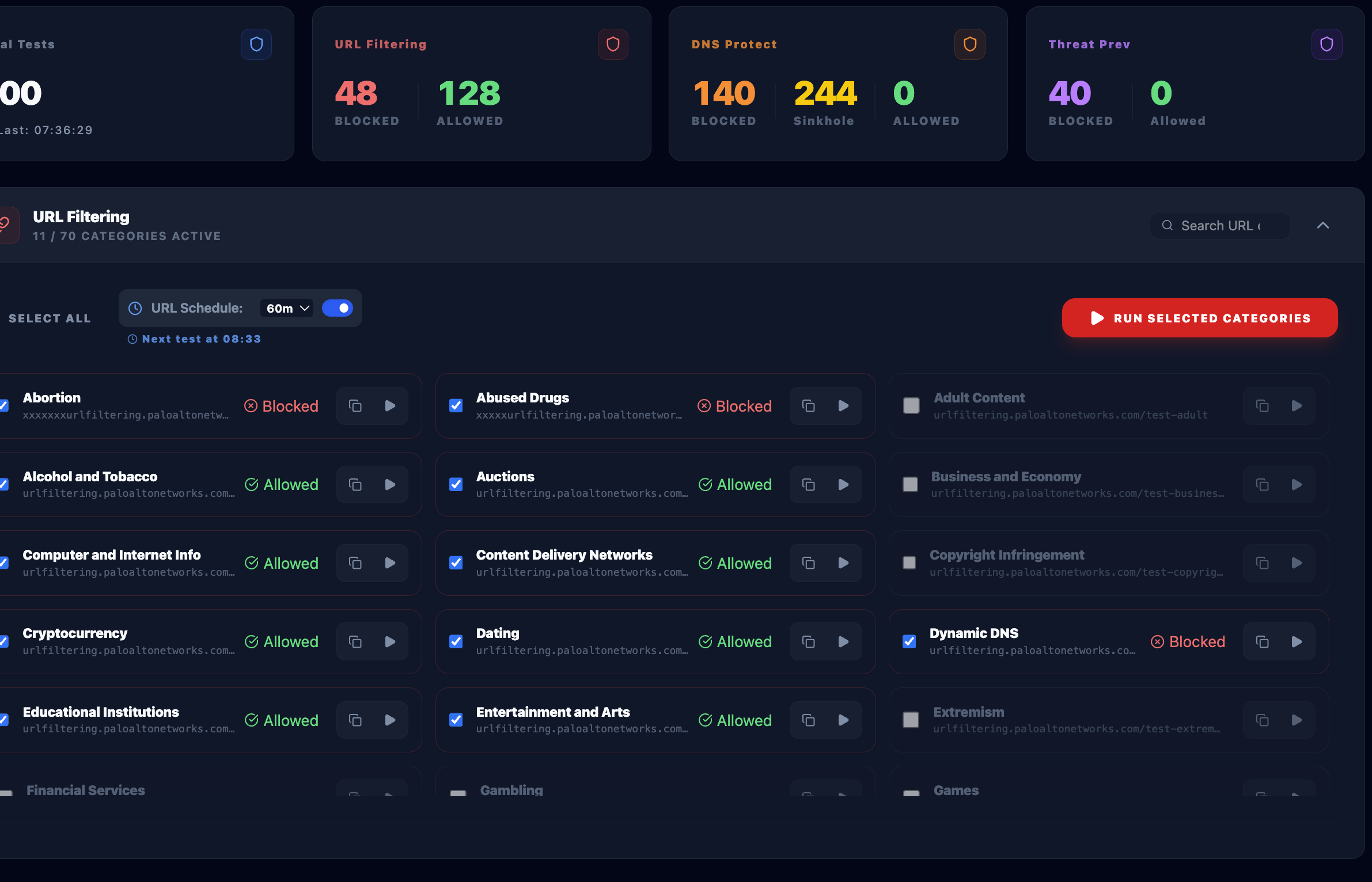This screenshot has height=882, width=1372.
Task: Copy the Alcohol and Tobacco URL
Action: click(355, 485)
